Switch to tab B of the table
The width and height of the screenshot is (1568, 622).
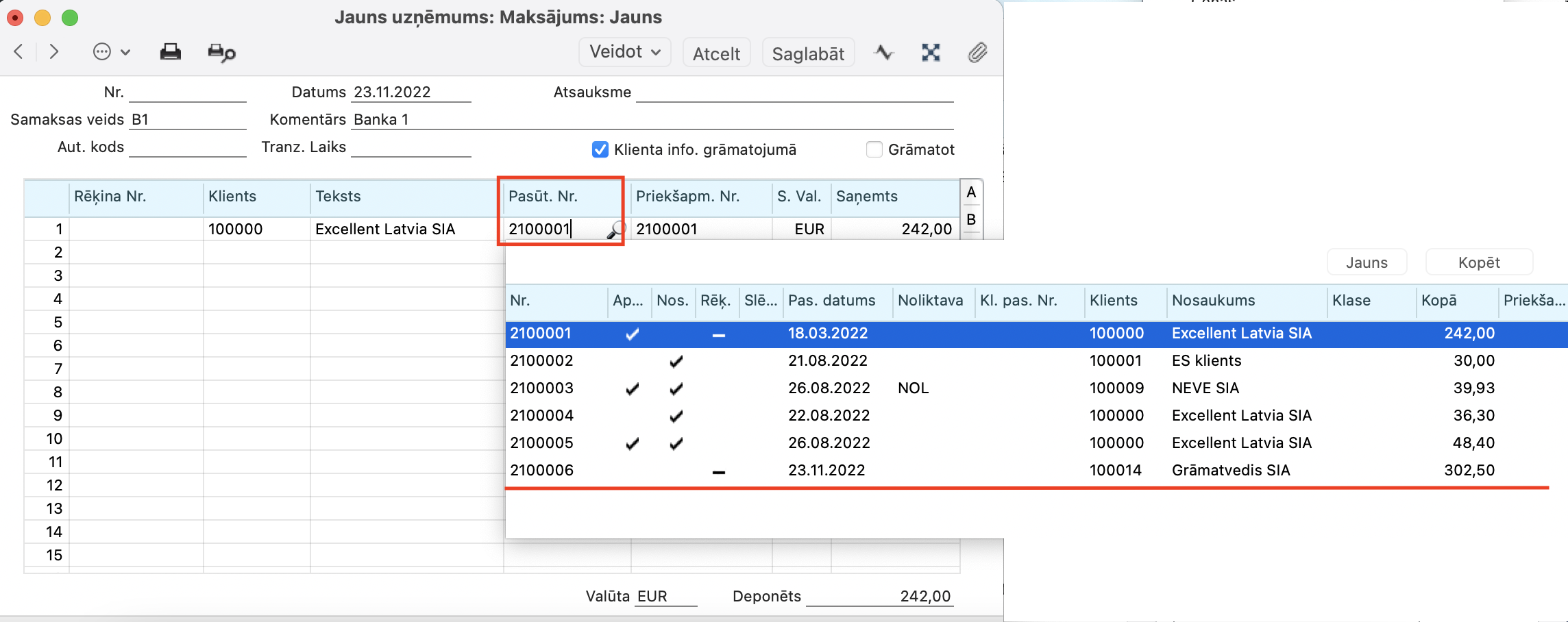pyautogui.click(x=971, y=220)
